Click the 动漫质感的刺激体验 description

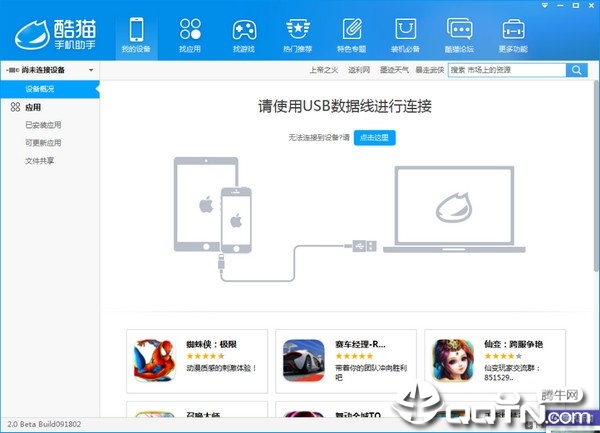(221, 368)
